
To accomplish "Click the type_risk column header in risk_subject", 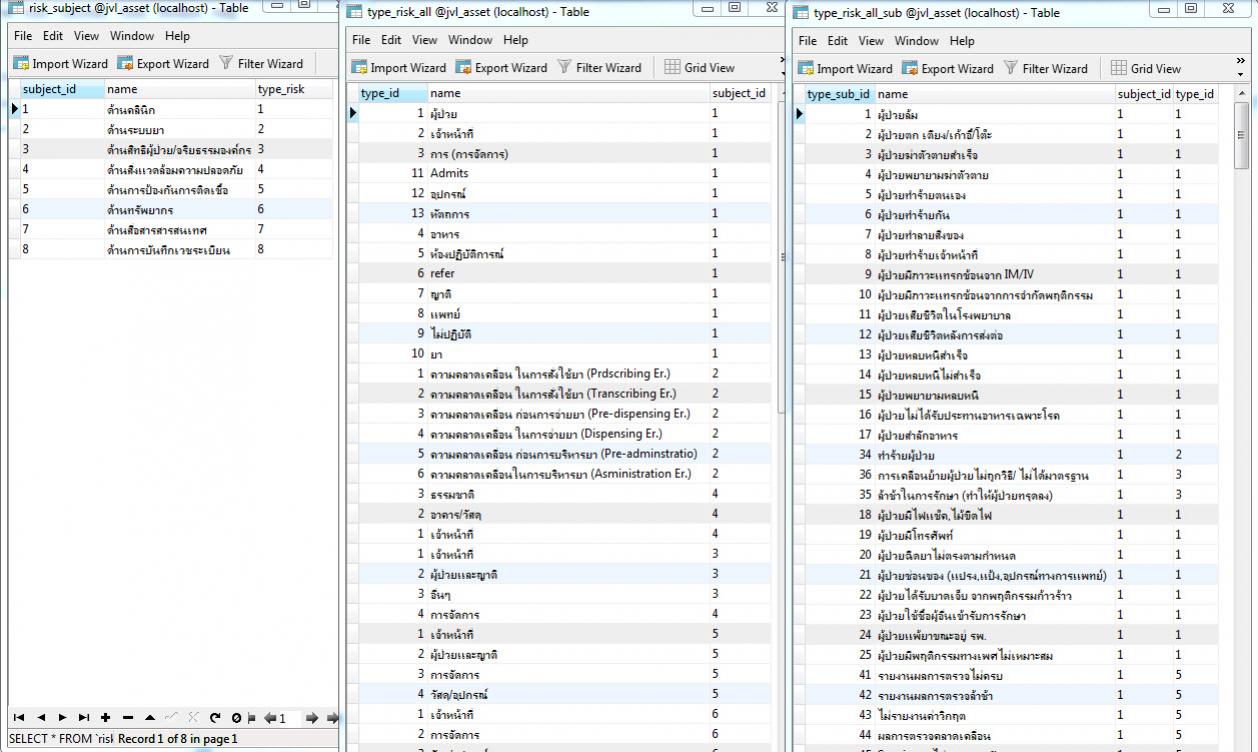I will [281, 89].
